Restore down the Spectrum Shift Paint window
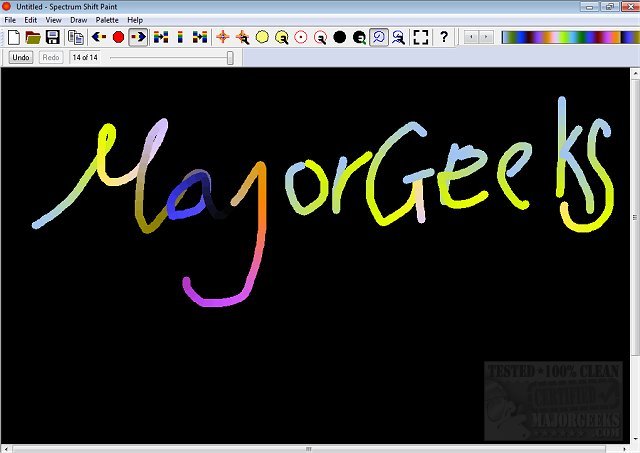 [610, 7]
